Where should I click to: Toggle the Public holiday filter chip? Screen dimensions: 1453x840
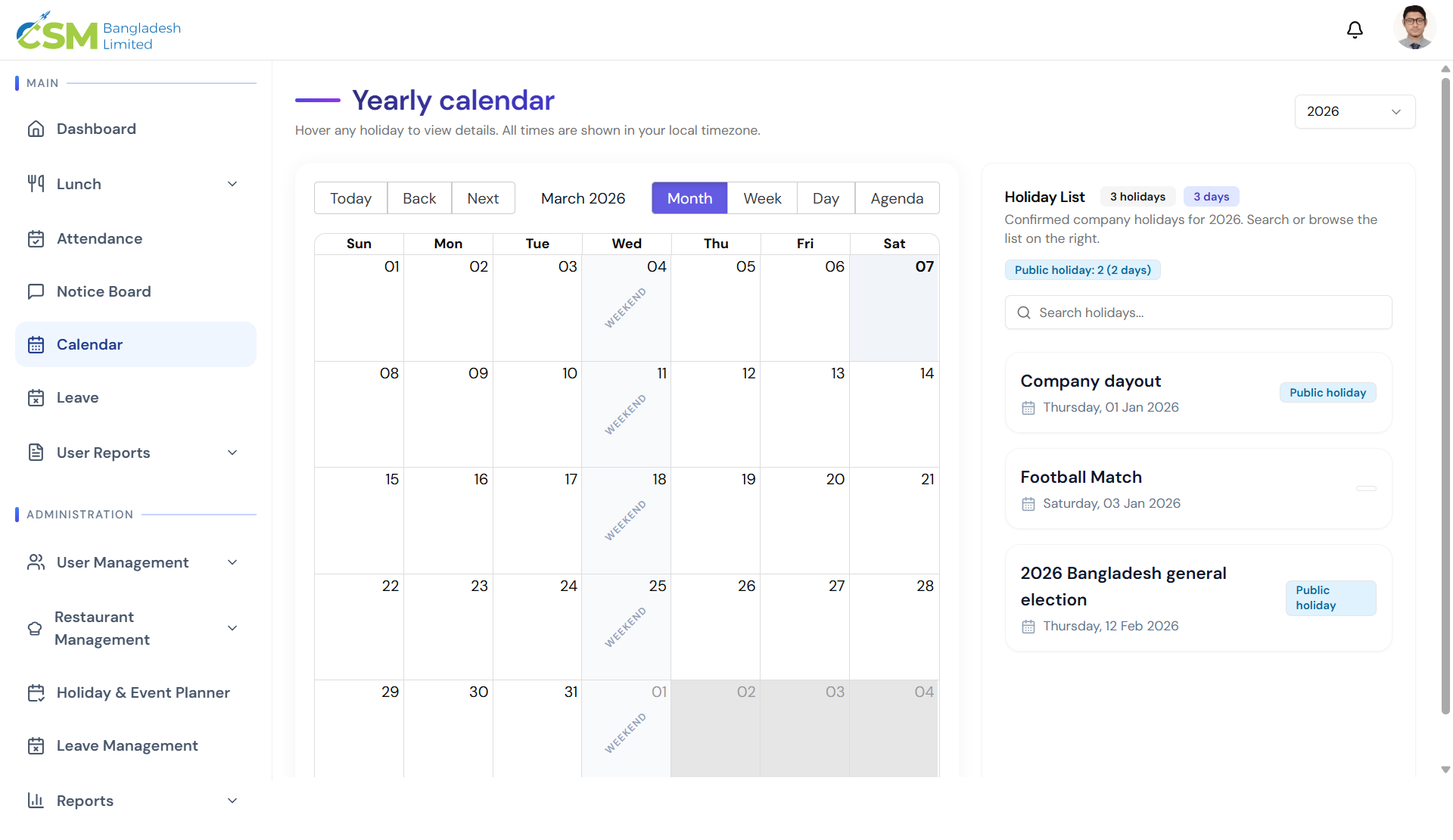[1082, 269]
